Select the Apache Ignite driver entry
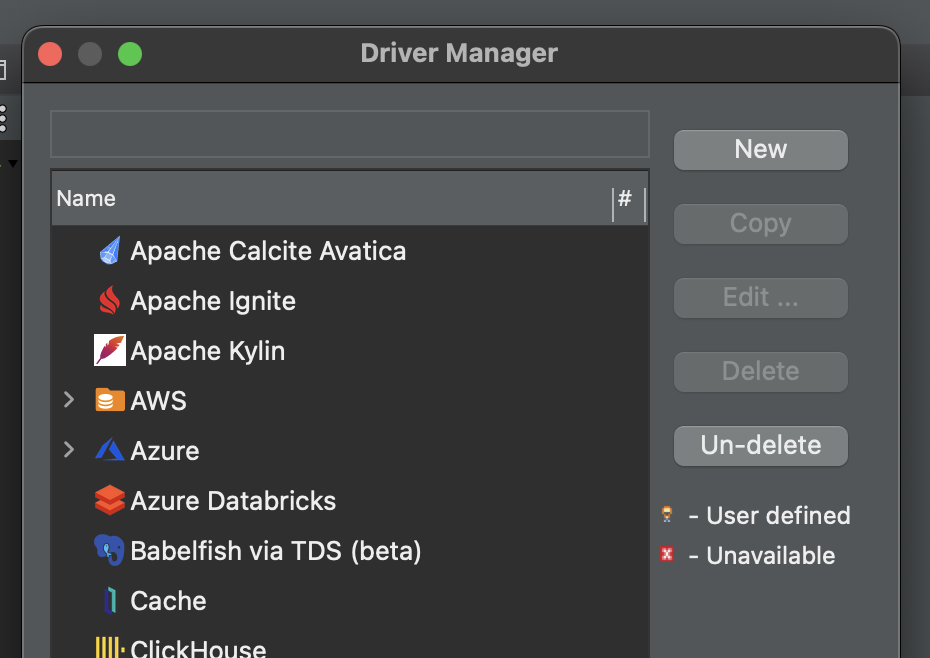Screen dimensions: 930x658 (x=213, y=301)
